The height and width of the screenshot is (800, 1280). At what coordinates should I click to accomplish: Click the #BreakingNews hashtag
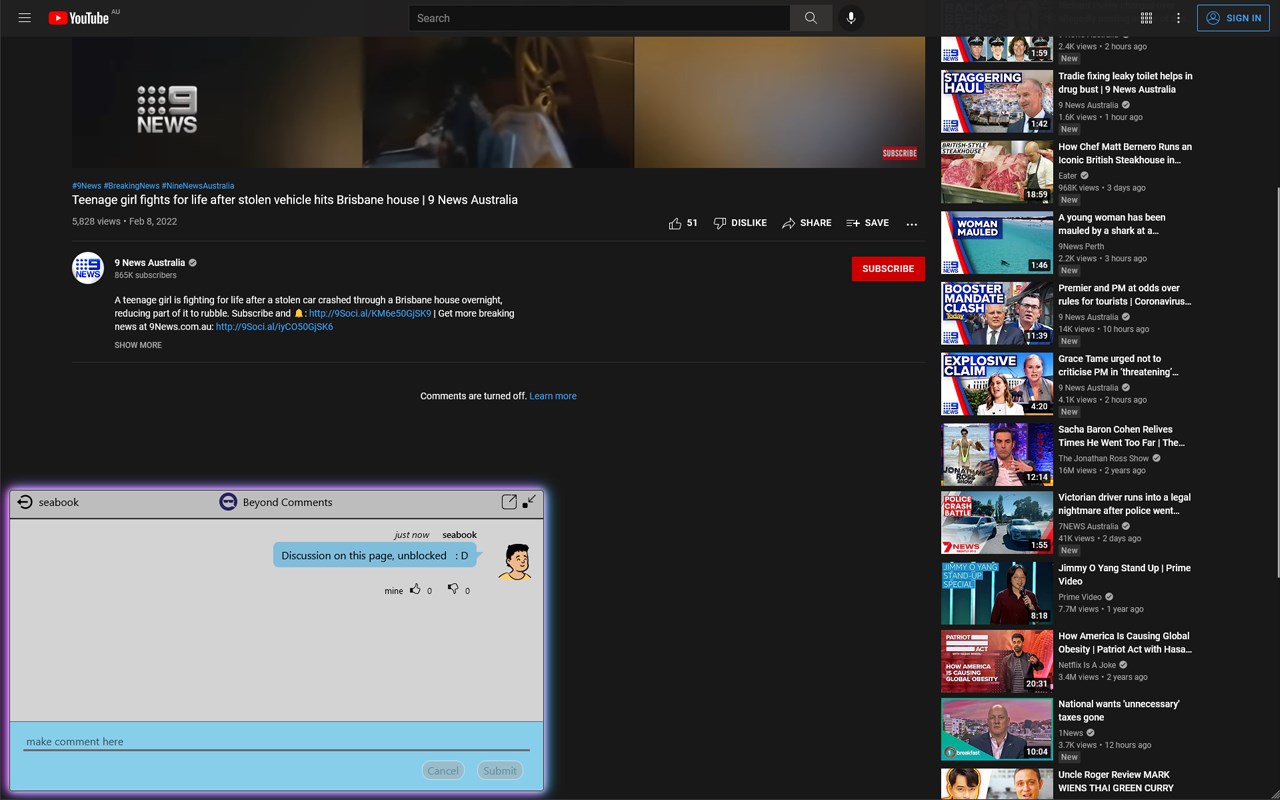[x=131, y=186]
